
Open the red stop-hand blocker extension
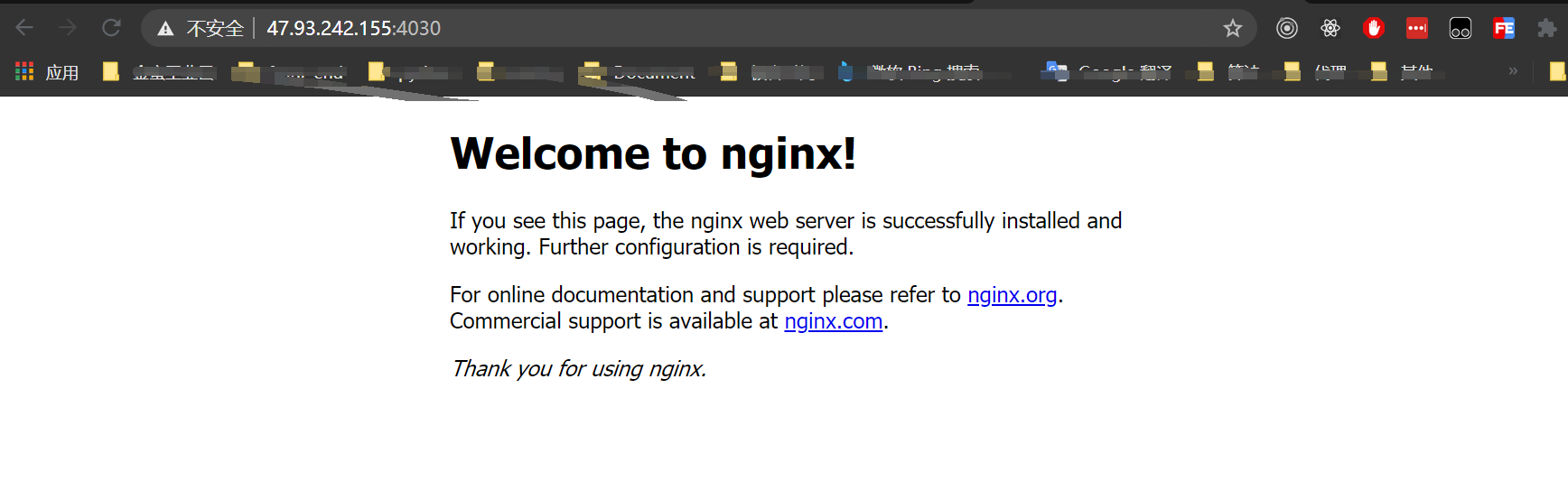tap(1374, 28)
